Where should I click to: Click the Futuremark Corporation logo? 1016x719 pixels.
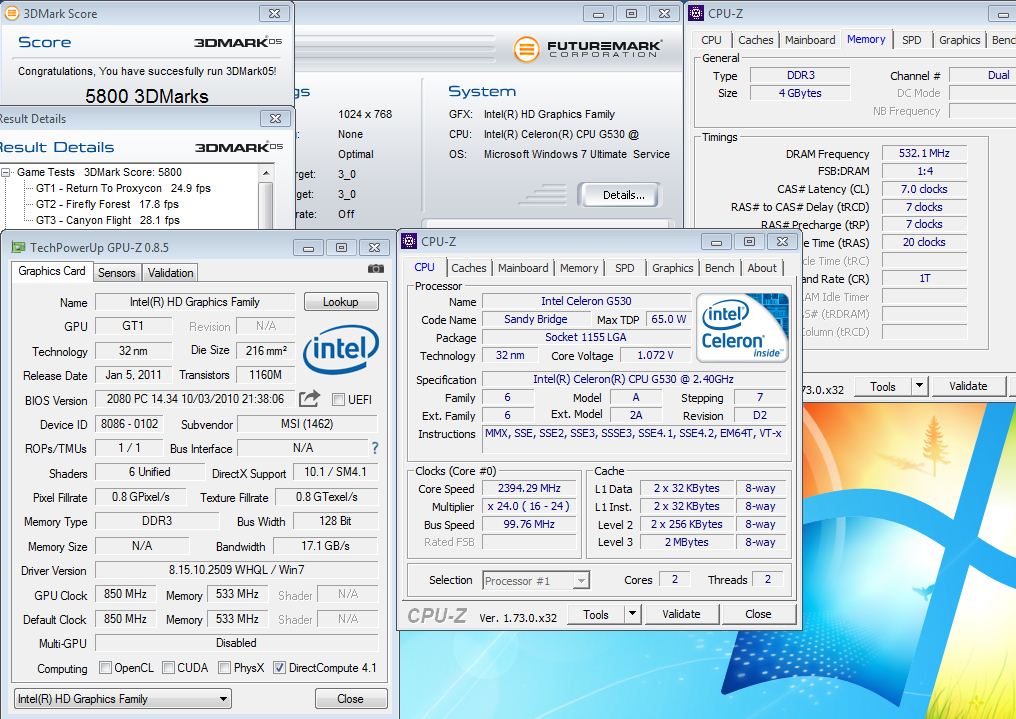point(588,49)
